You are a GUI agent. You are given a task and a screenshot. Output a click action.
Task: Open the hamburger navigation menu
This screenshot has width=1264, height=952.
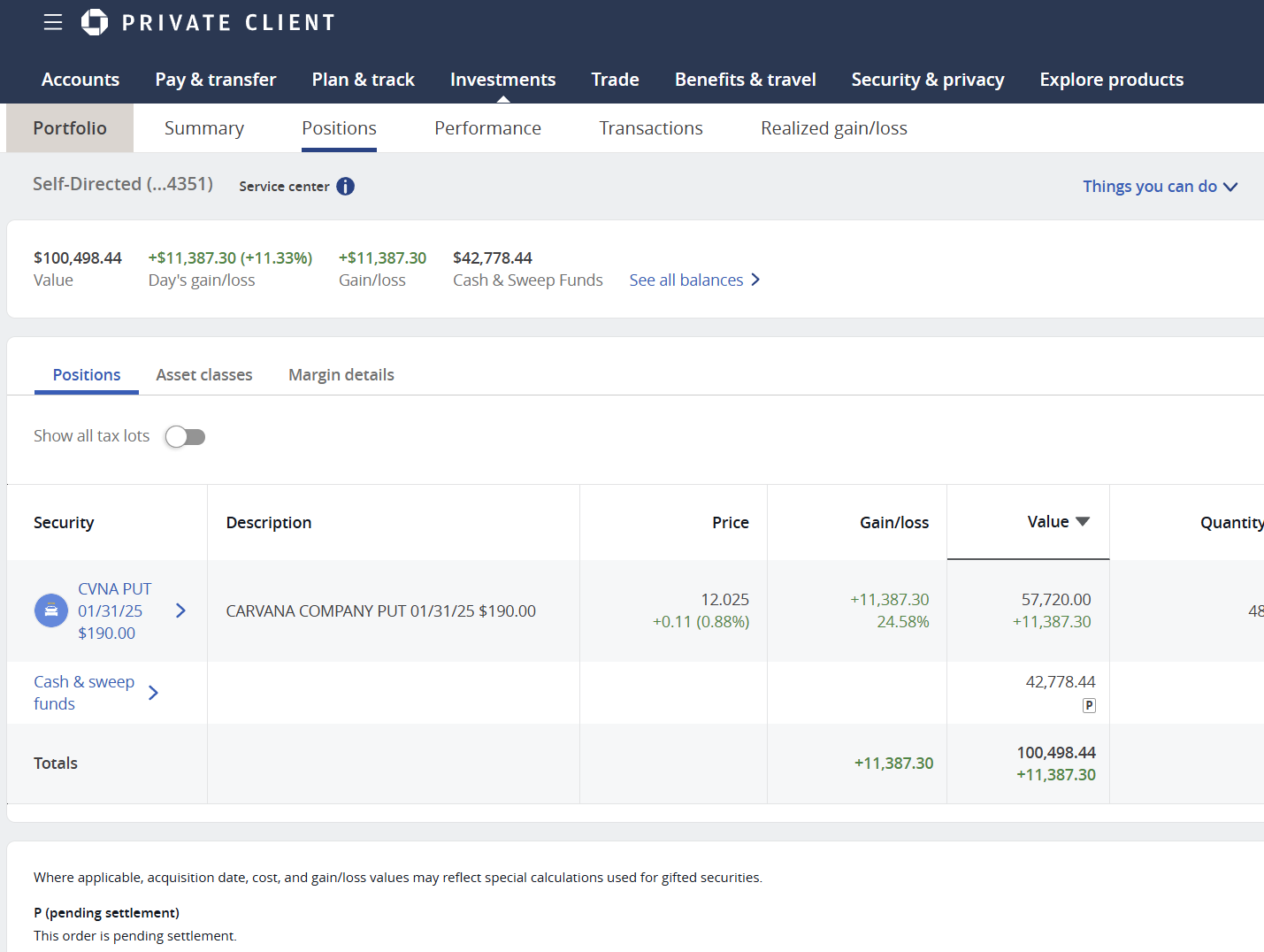click(x=53, y=22)
